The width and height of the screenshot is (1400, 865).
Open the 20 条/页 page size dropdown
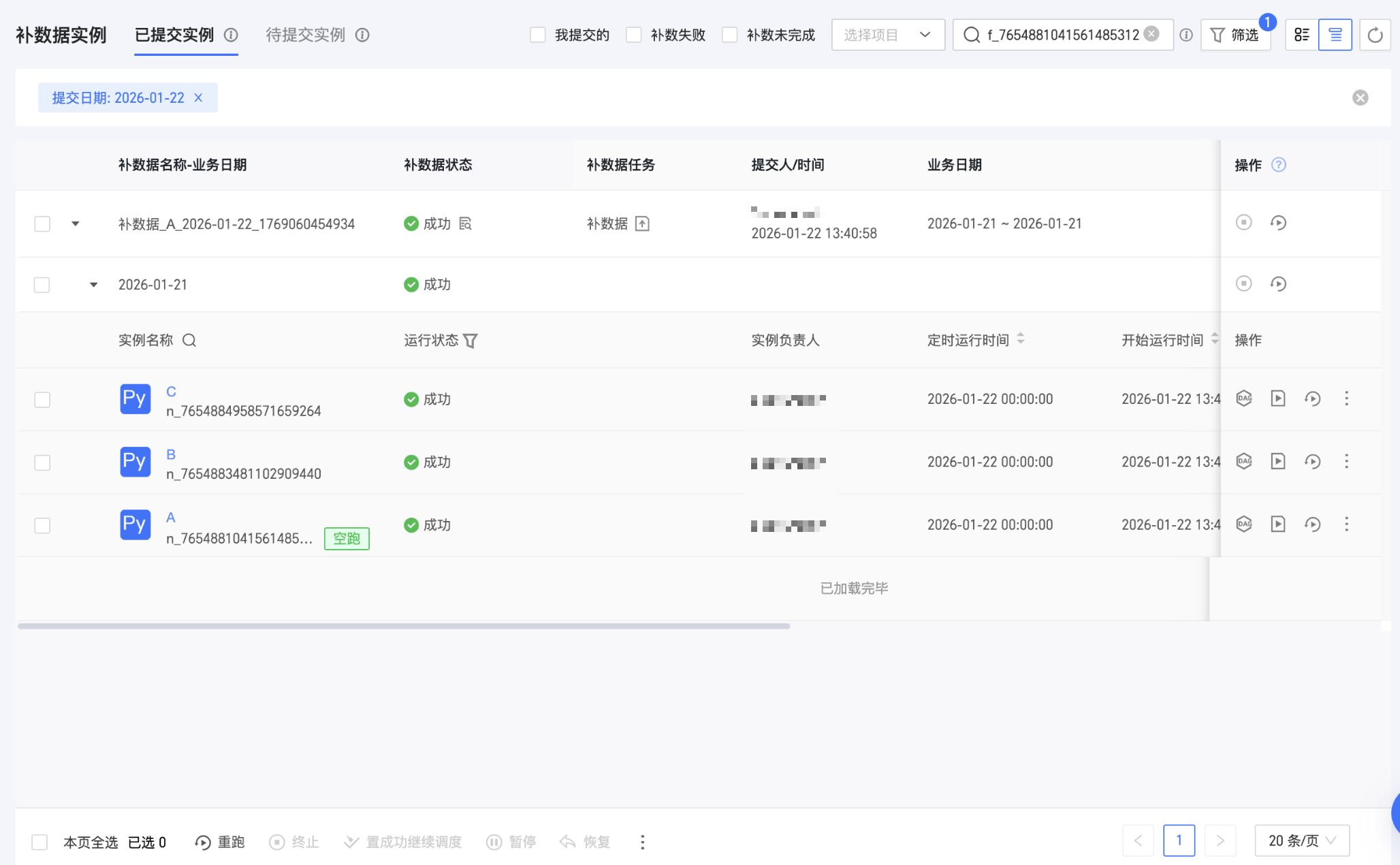(1301, 841)
